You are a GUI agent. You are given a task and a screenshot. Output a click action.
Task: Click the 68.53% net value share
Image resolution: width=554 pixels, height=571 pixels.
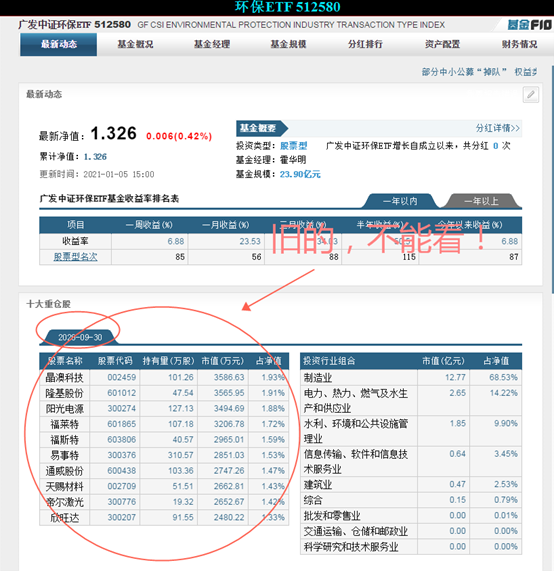[503, 378]
